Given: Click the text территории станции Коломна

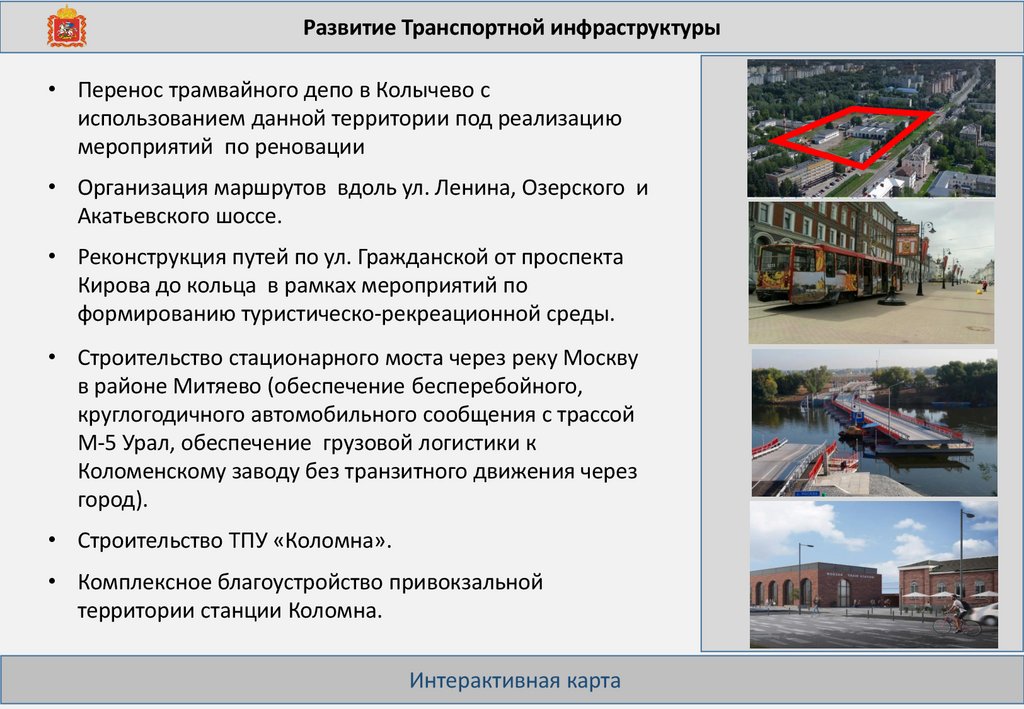Looking at the screenshot, I should (x=229, y=610).
